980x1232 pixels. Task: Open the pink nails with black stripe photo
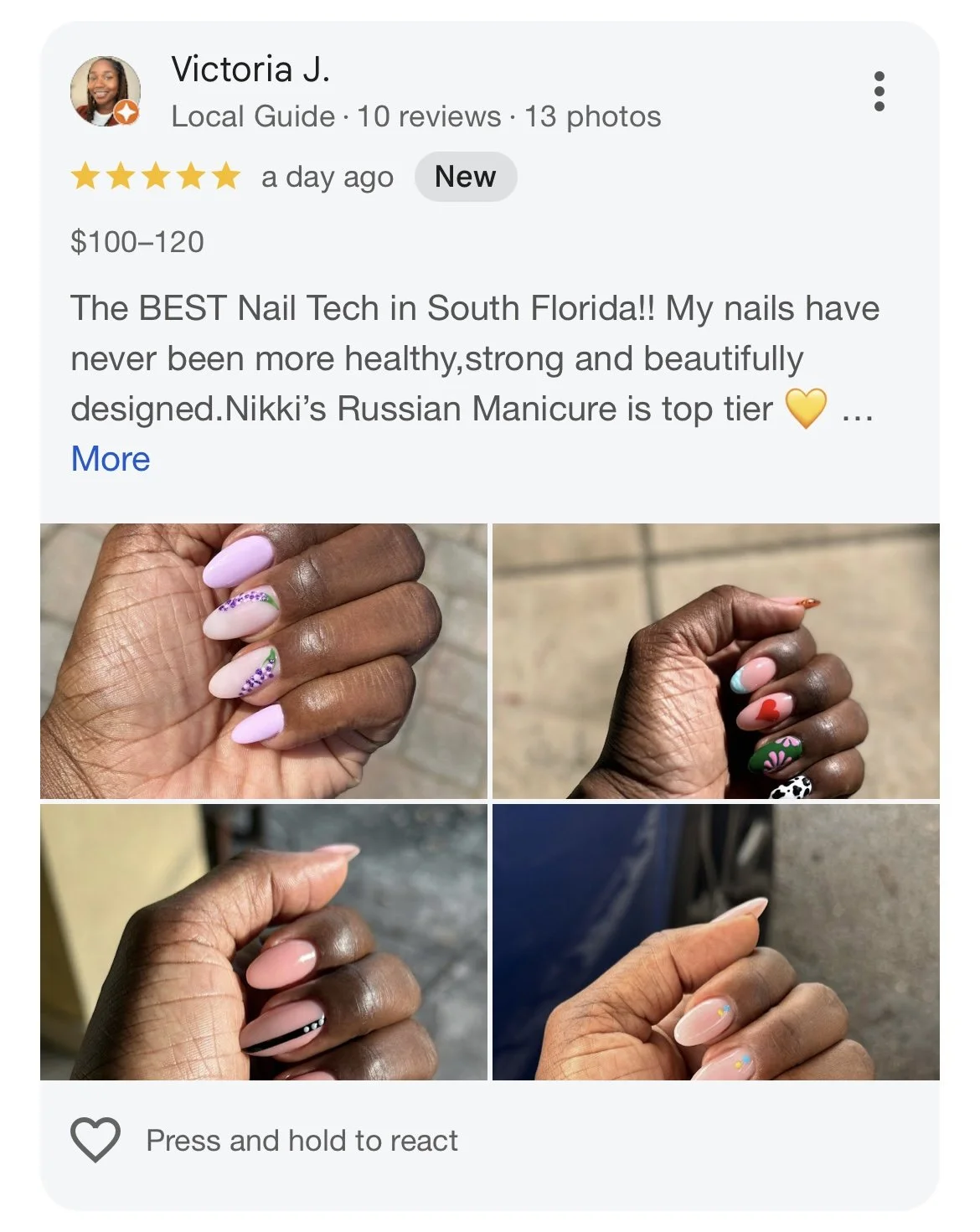(263, 942)
